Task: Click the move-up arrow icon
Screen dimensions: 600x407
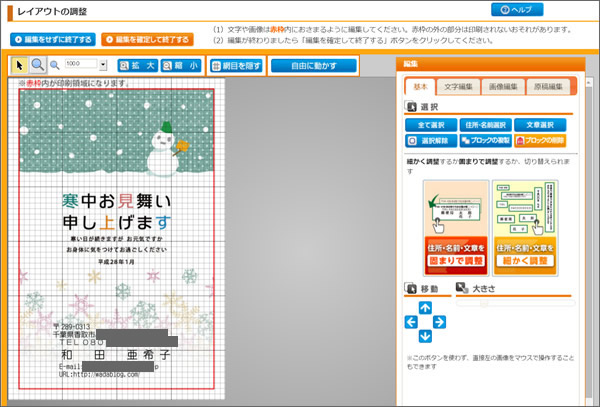Action: point(425,308)
